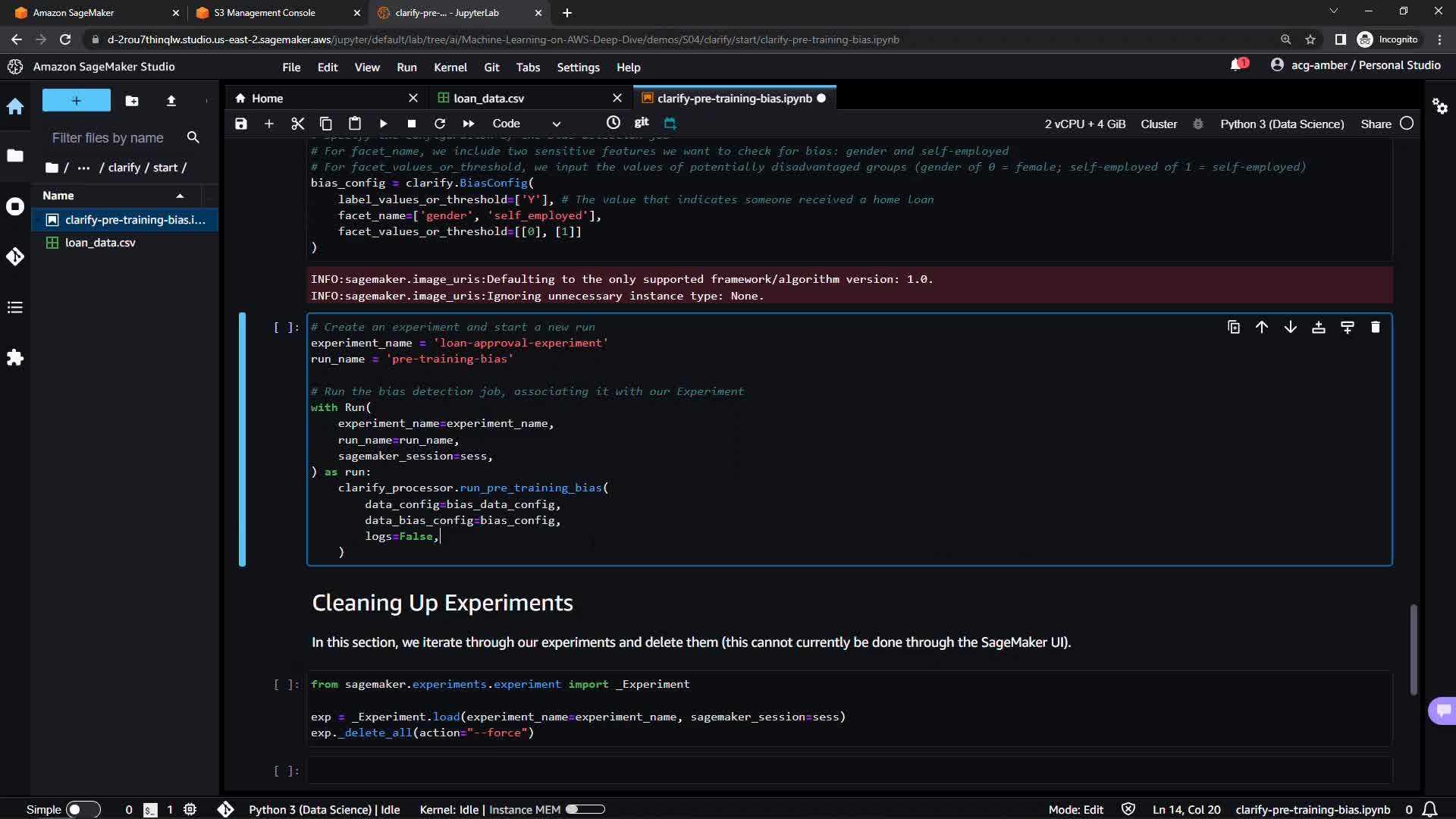Open the Kernel menu
This screenshot has width=1456, height=819.
450,67
